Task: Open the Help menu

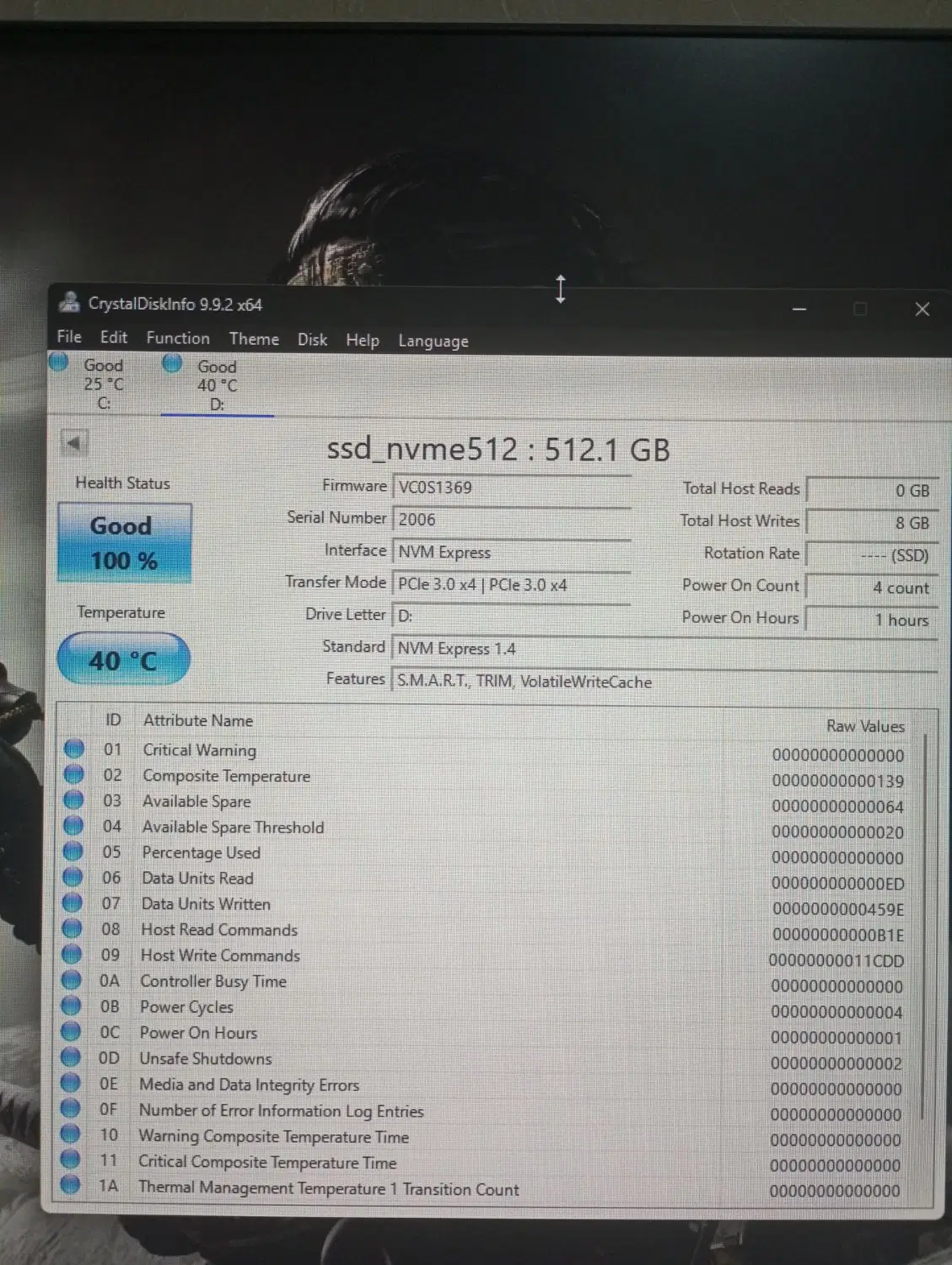Action: click(x=363, y=340)
